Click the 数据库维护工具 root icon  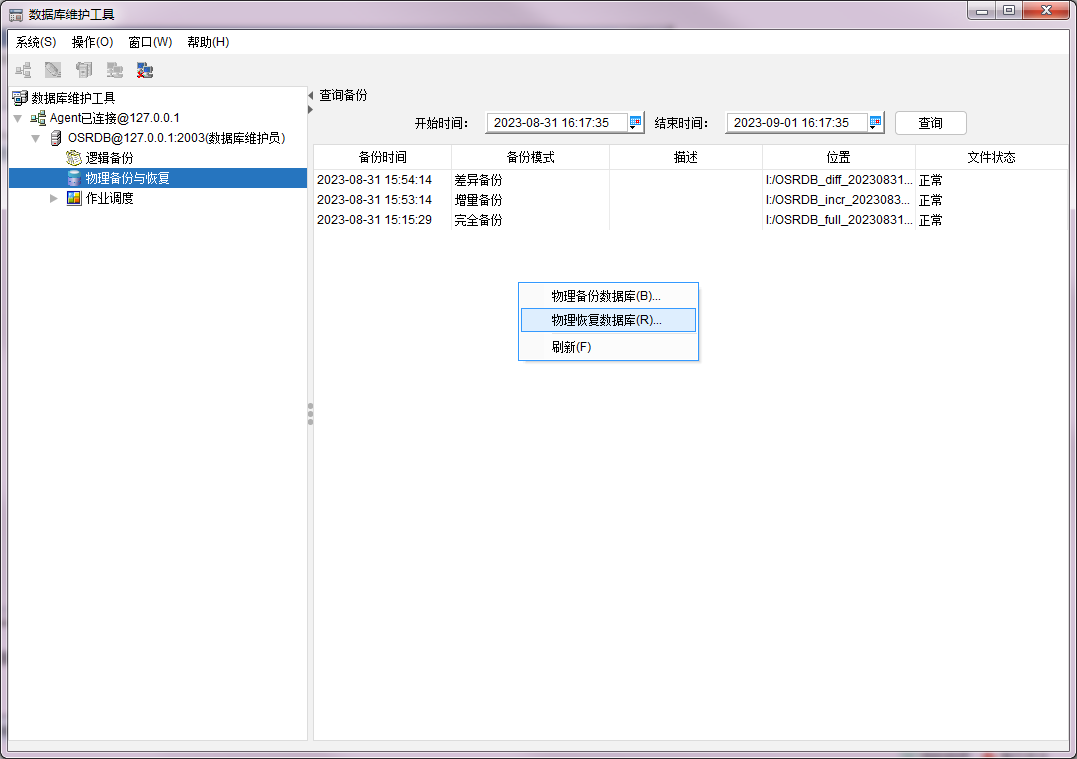coord(19,98)
